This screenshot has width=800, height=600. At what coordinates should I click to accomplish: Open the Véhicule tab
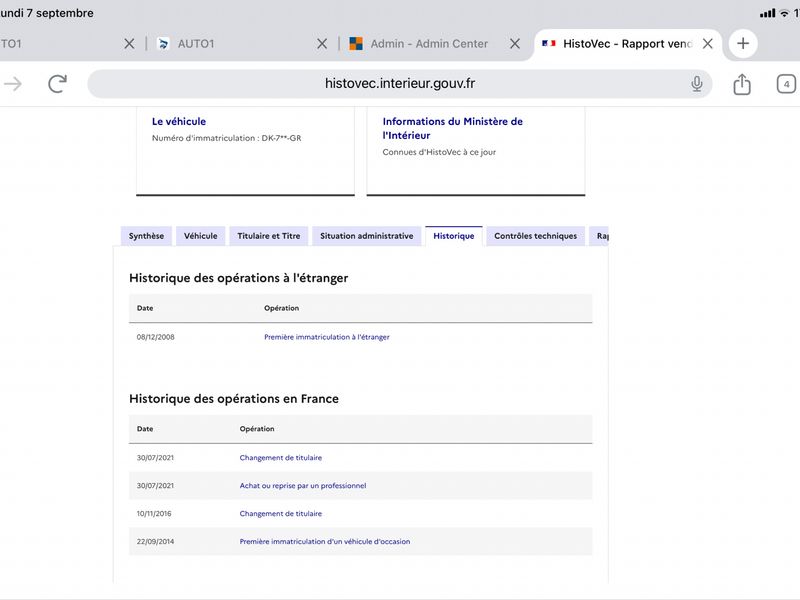pos(201,236)
